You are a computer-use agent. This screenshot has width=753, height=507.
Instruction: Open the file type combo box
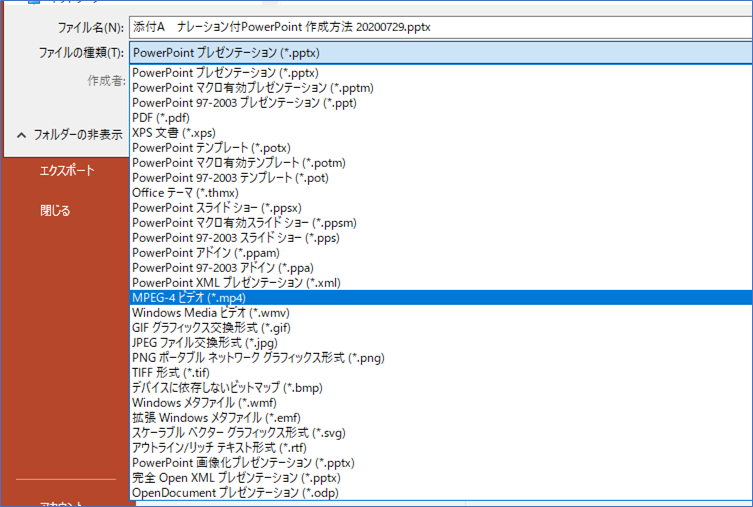point(441,53)
